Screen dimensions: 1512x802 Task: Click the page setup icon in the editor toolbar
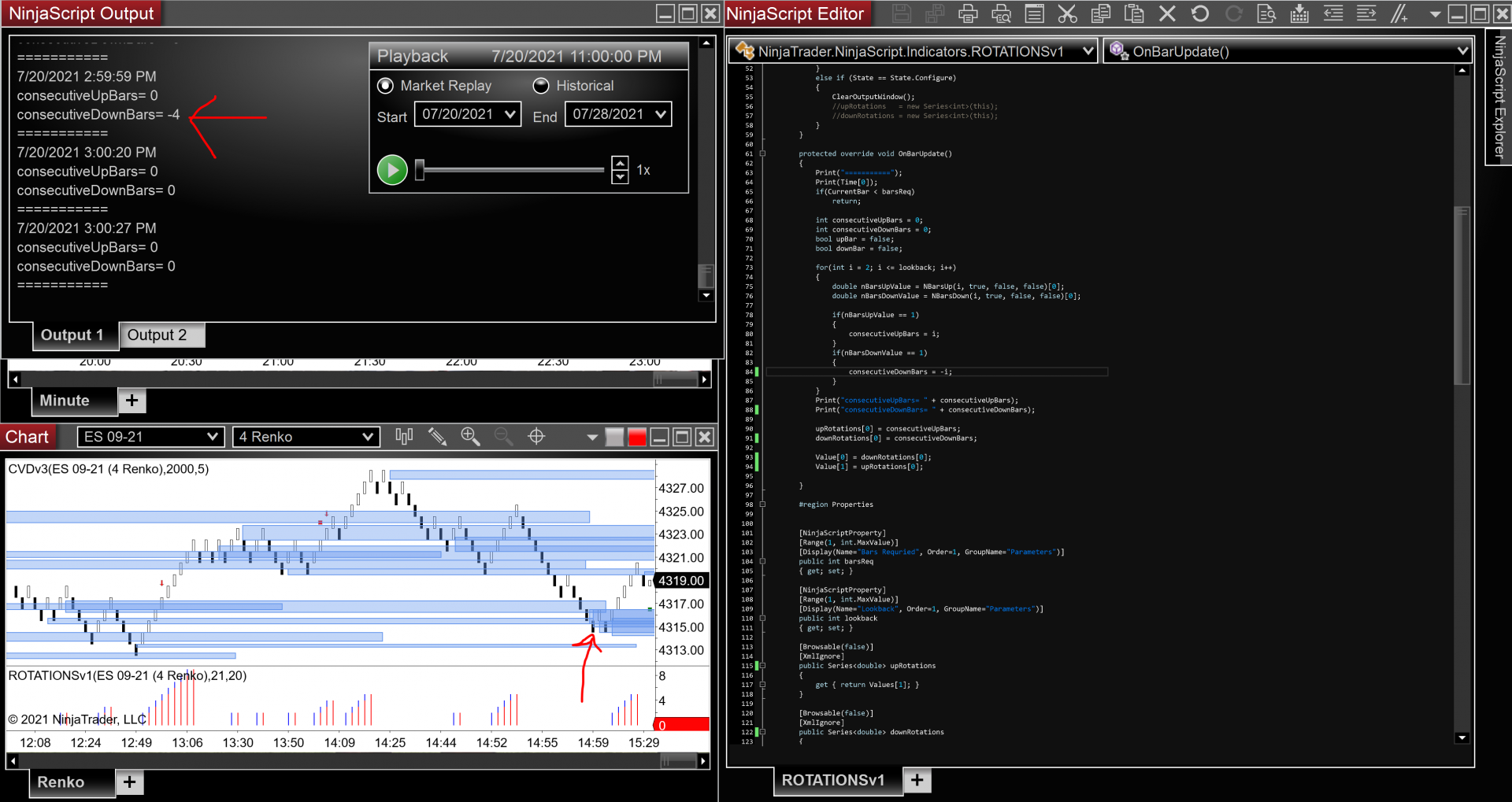click(1035, 13)
